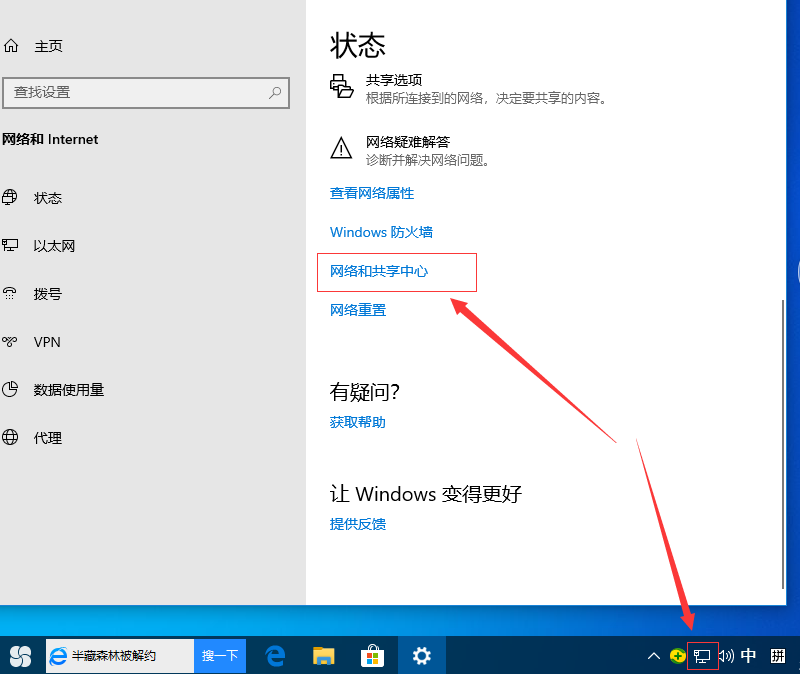
Task: Open Microsoft Store from taskbar
Action: coord(372,655)
